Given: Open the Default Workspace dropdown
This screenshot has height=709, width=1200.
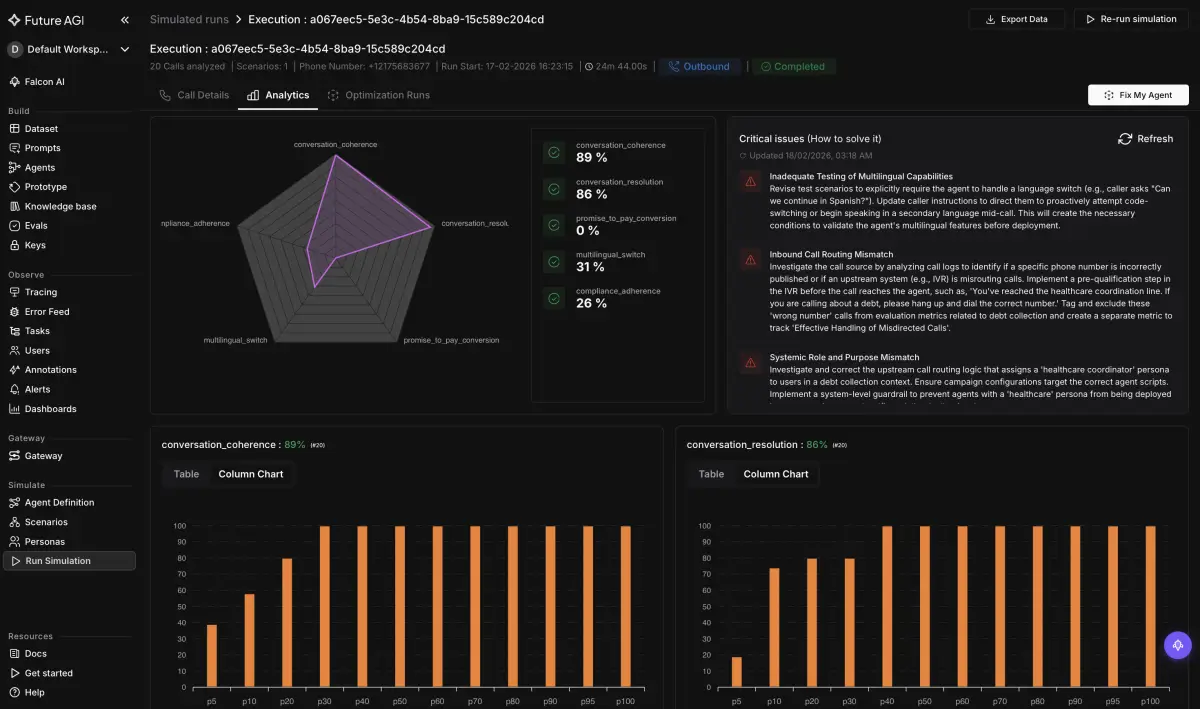Looking at the screenshot, I should pos(70,49).
